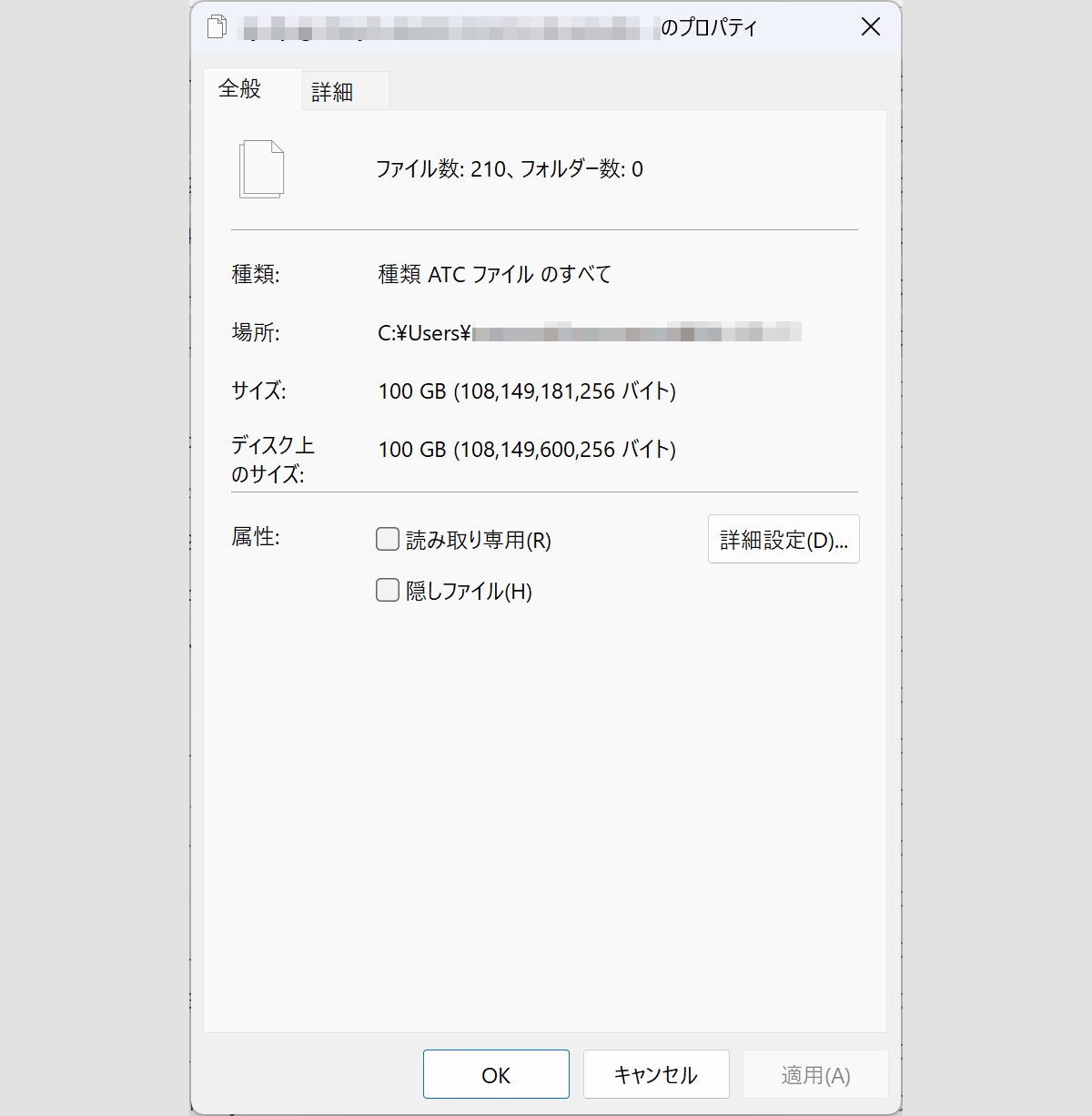Screen dimensions: 1092x1116
Task: Check the 隠しファイル(H) attribute
Action: pyautogui.click(x=387, y=590)
